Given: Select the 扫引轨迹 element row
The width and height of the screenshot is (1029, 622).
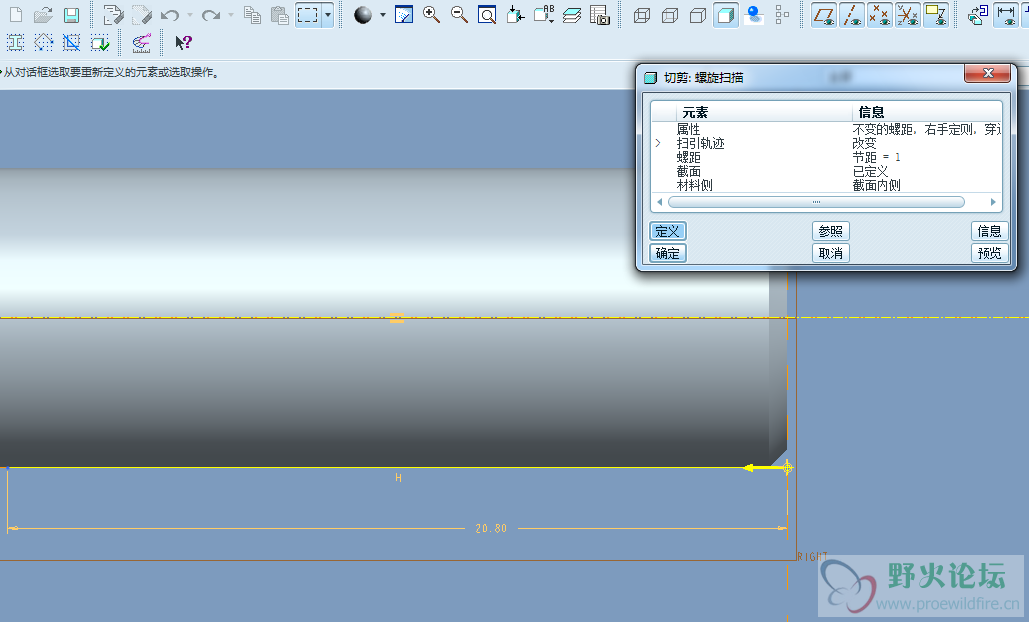Looking at the screenshot, I should pos(827,143).
